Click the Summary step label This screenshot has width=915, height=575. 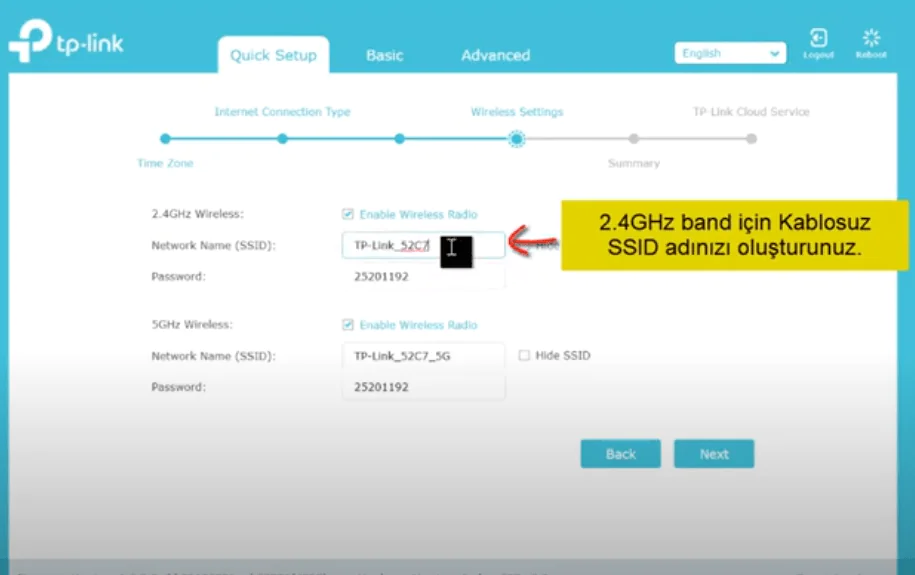[x=634, y=163]
